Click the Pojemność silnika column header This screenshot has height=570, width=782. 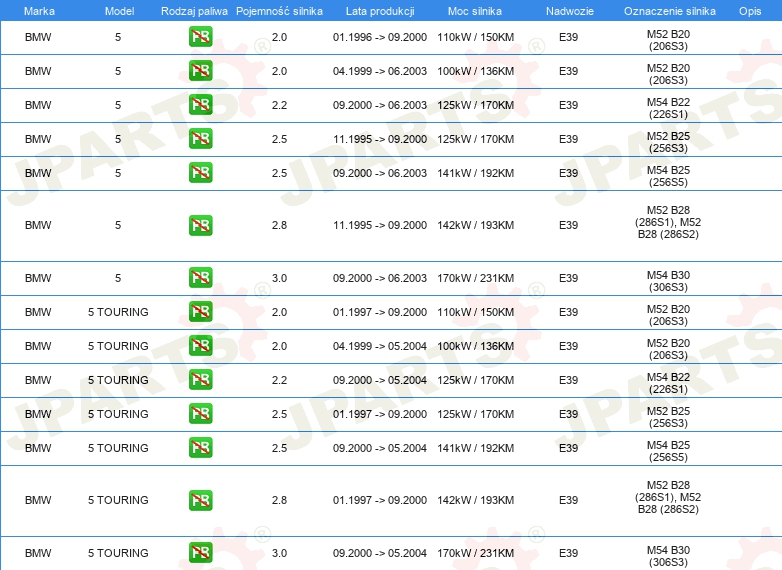click(x=279, y=11)
